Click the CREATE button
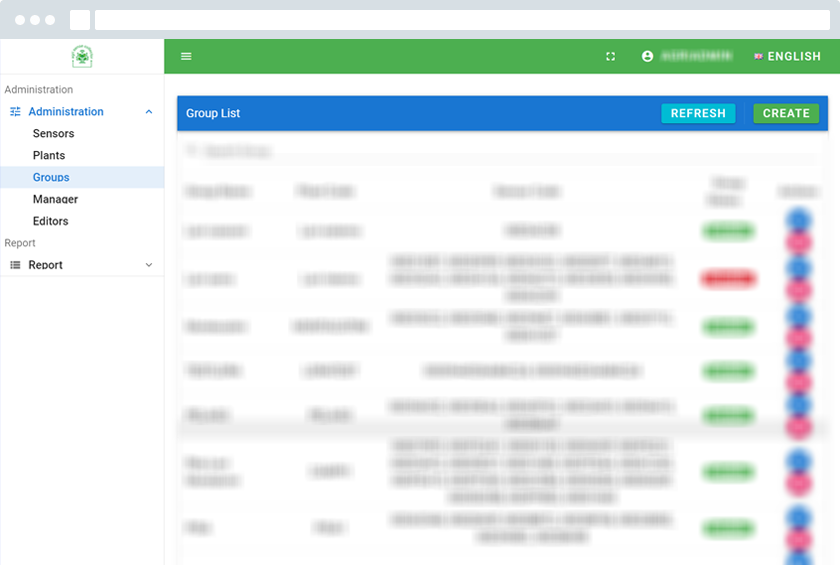Image resolution: width=840 pixels, height=565 pixels. click(x=786, y=113)
